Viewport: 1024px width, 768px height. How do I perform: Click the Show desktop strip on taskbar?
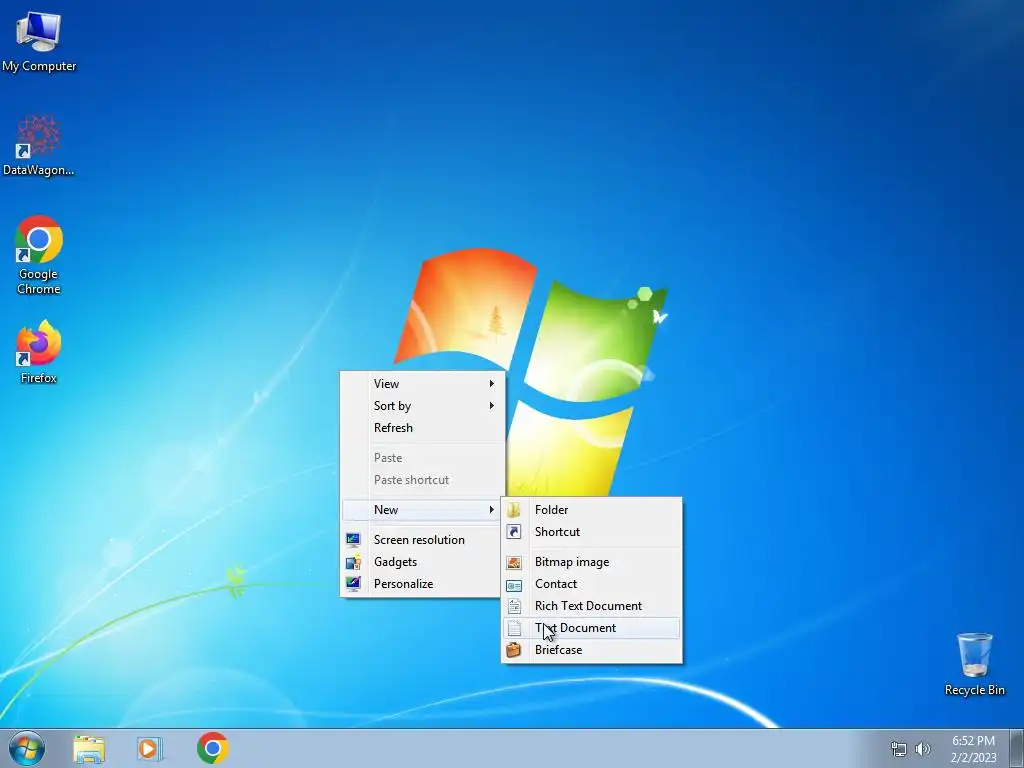[1017, 748]
